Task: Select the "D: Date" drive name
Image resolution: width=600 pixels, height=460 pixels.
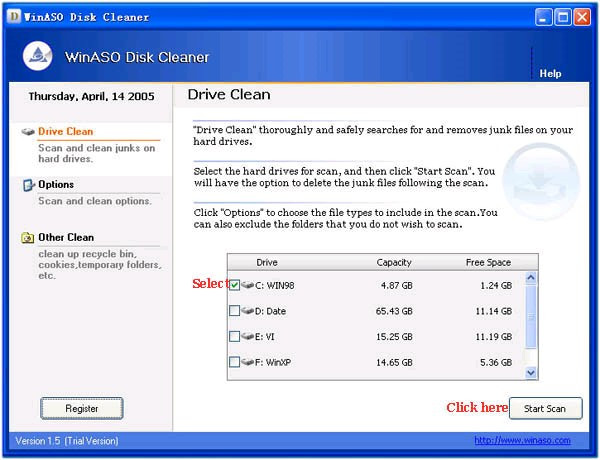Action: (x=271, y=311)
